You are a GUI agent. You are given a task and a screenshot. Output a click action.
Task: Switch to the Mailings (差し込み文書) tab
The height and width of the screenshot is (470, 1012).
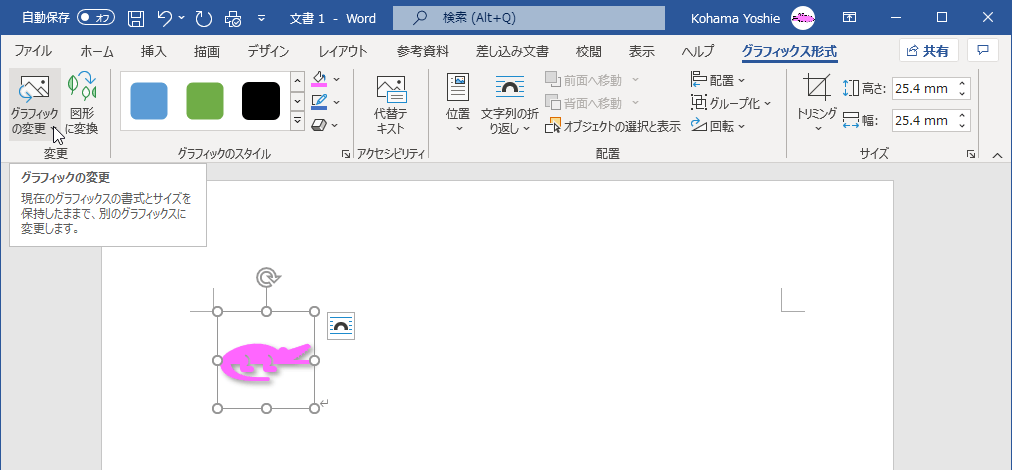coord(512,52)
